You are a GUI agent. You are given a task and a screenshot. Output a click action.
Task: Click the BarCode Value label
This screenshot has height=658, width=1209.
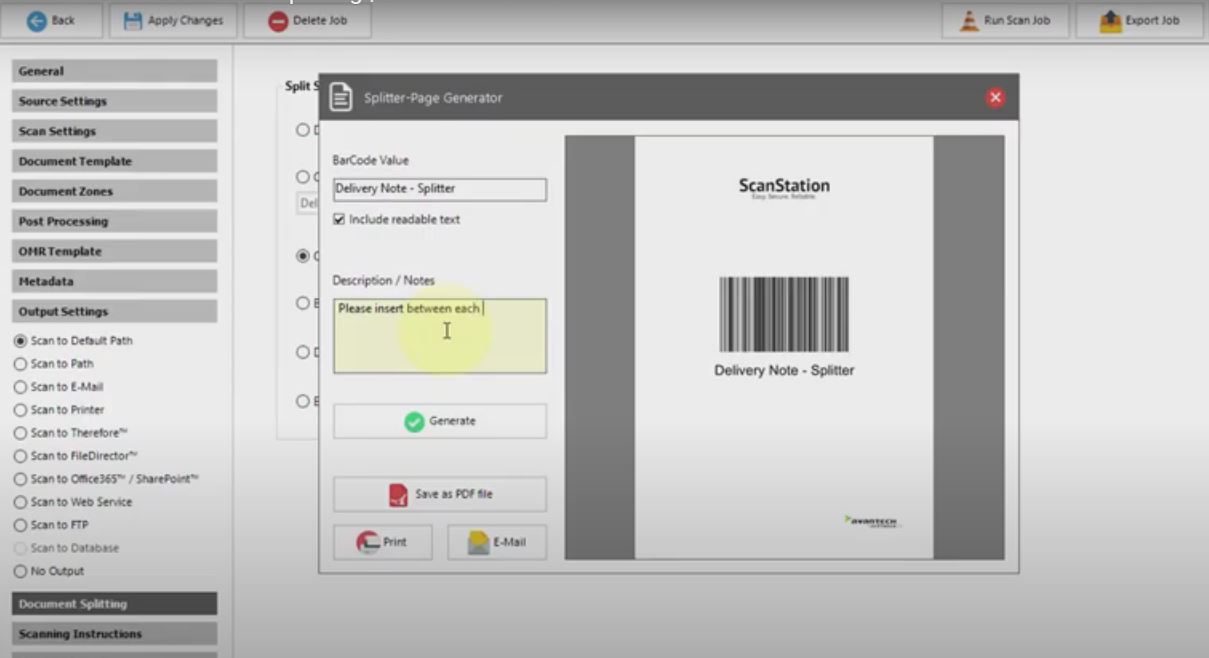click(371, 160)
